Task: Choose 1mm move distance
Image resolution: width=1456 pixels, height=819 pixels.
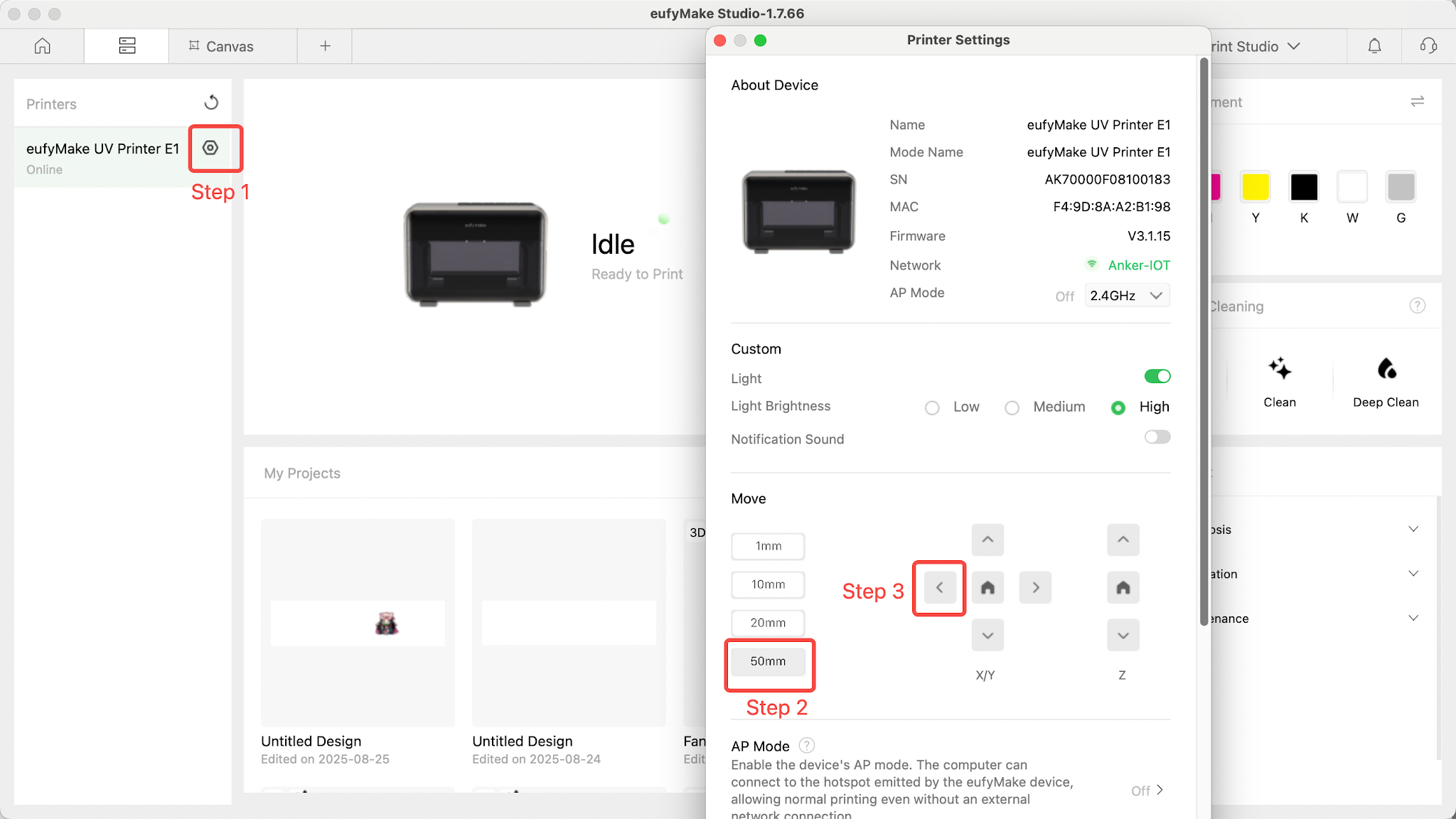Action: 768,546
